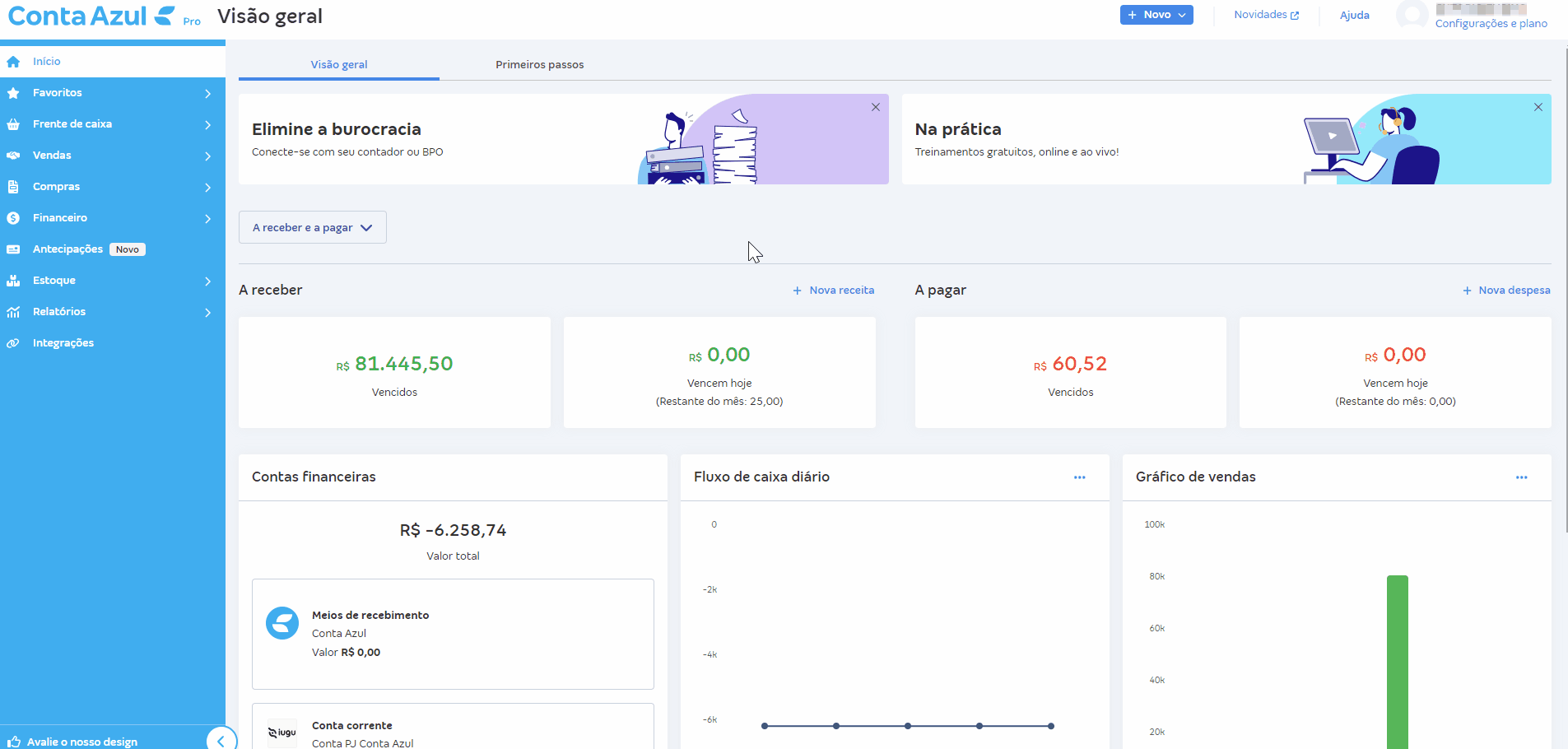Click the Nova despesa link
The width and height of the screenshot is (1568, 749).
1506,291
